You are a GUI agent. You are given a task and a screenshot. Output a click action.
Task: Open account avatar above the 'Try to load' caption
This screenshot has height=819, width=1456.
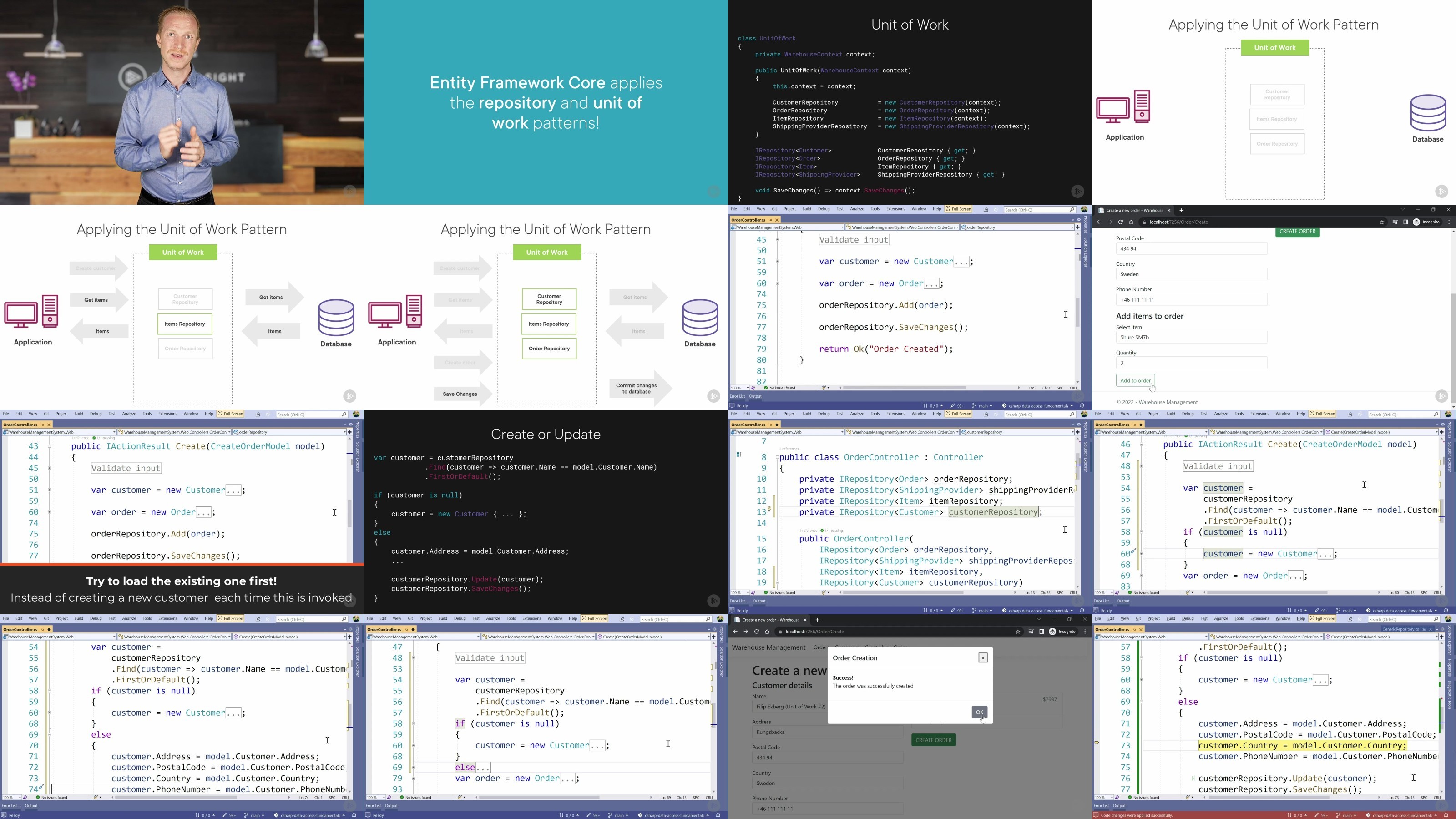point(356,415)
